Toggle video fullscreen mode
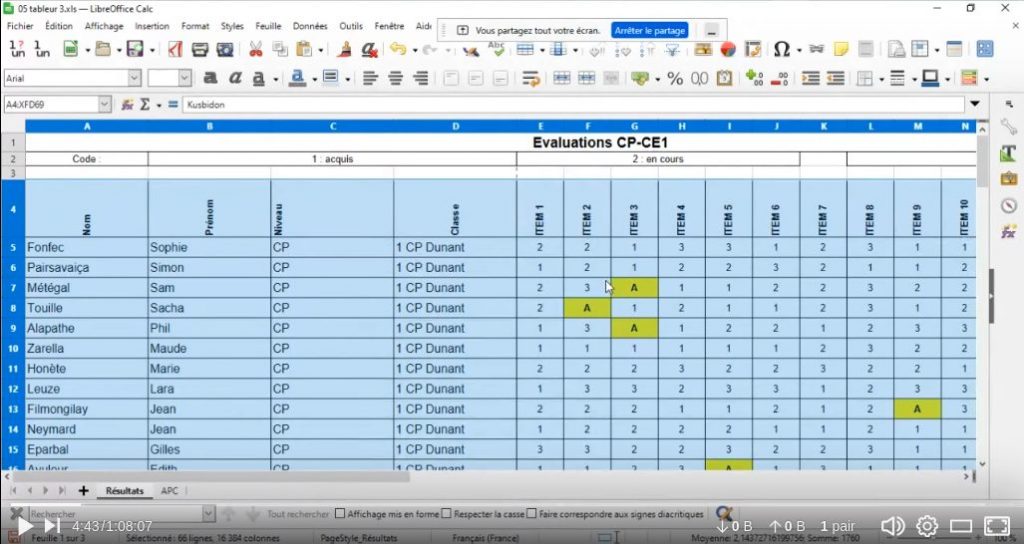 [997, 526]
